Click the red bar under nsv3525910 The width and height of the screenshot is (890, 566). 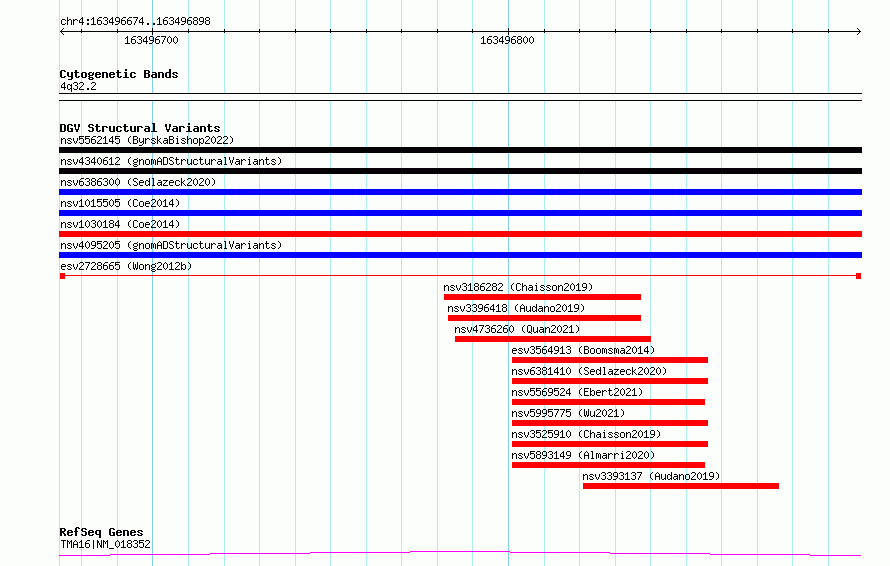click(x=610, y=444)
